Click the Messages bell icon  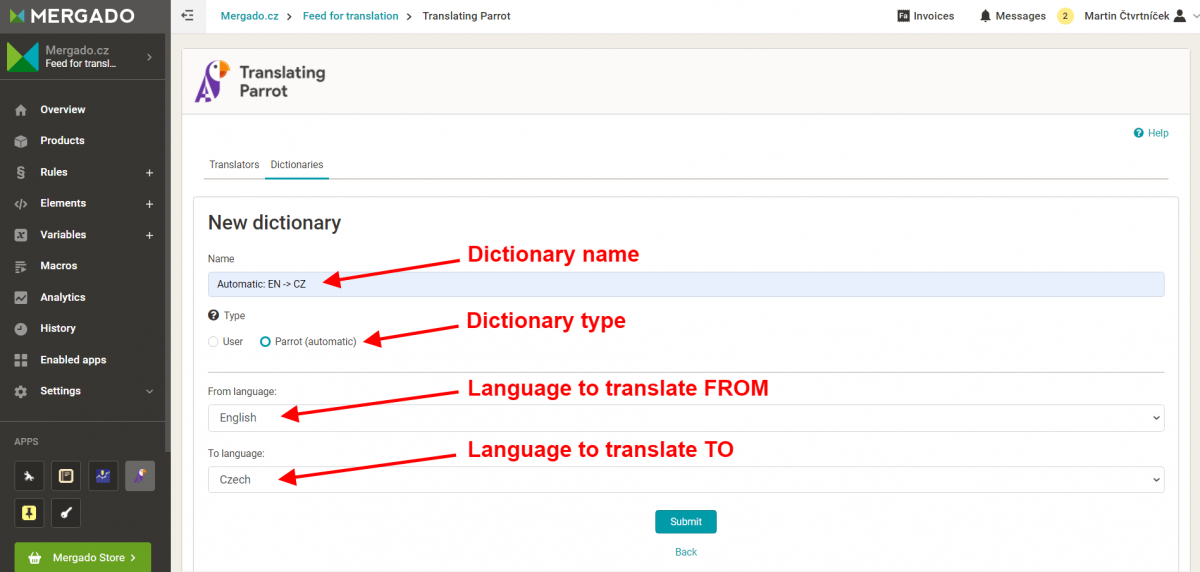coord(985,16)
